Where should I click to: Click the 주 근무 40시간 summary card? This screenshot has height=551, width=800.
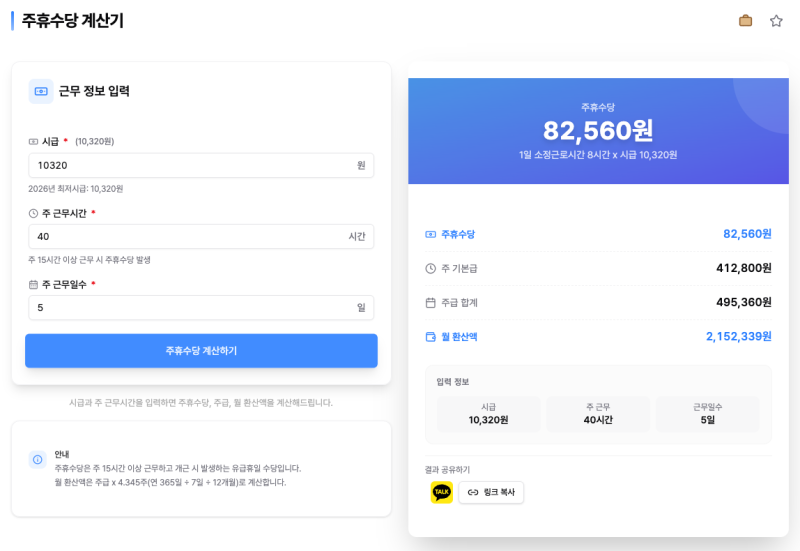click(x=598, y=414)
